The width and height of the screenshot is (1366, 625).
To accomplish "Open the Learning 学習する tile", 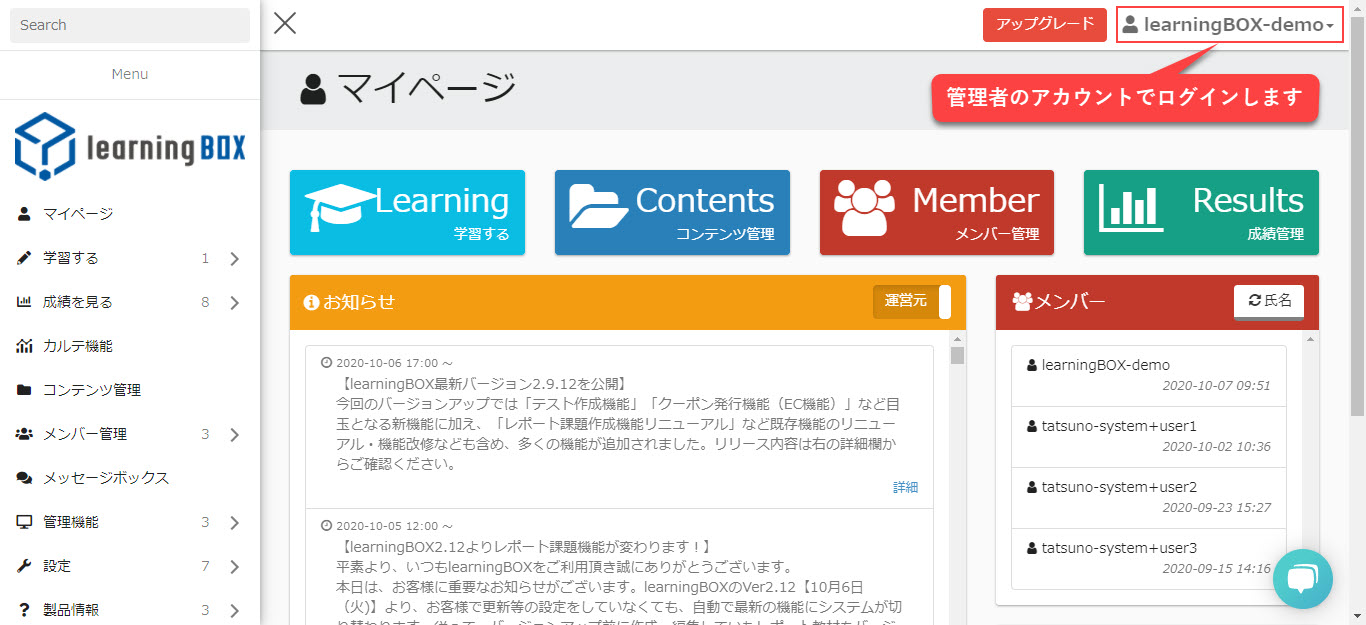I will [x=407, y=212].
